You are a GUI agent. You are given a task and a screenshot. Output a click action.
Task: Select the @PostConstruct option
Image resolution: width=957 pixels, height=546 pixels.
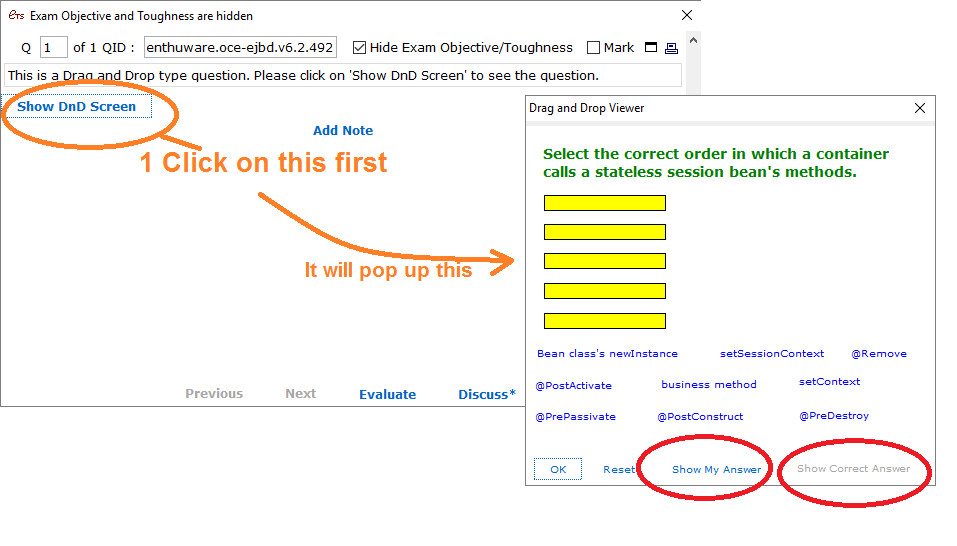(700, 416)
